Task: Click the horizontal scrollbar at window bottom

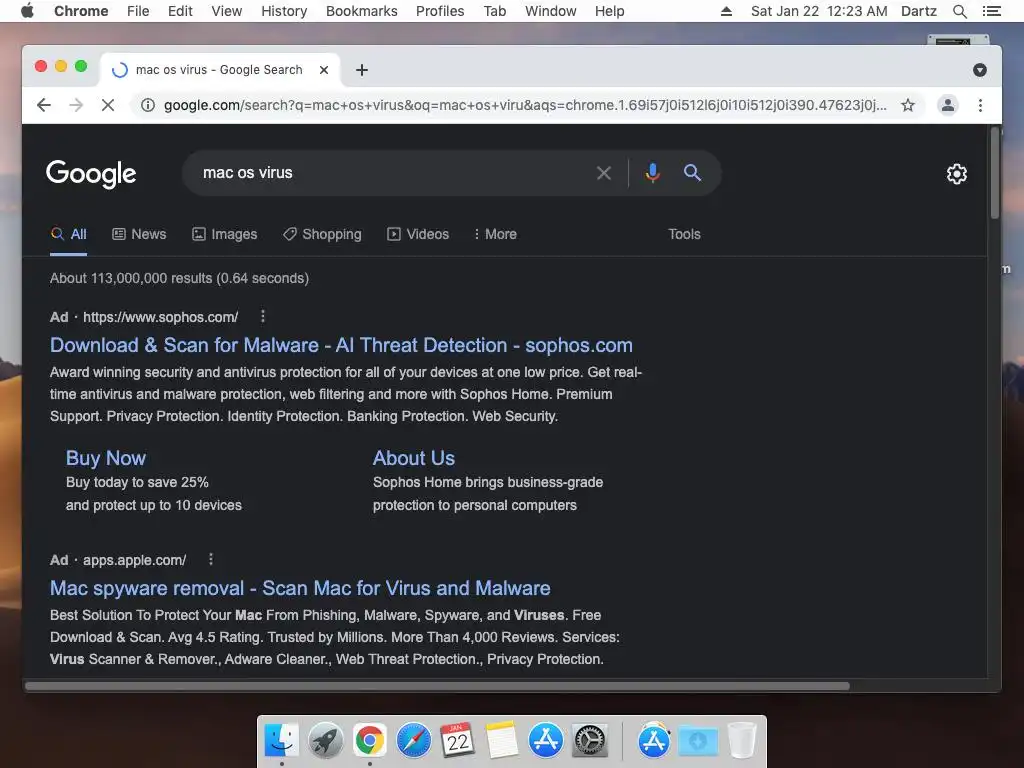Action: tap(437, 686)
